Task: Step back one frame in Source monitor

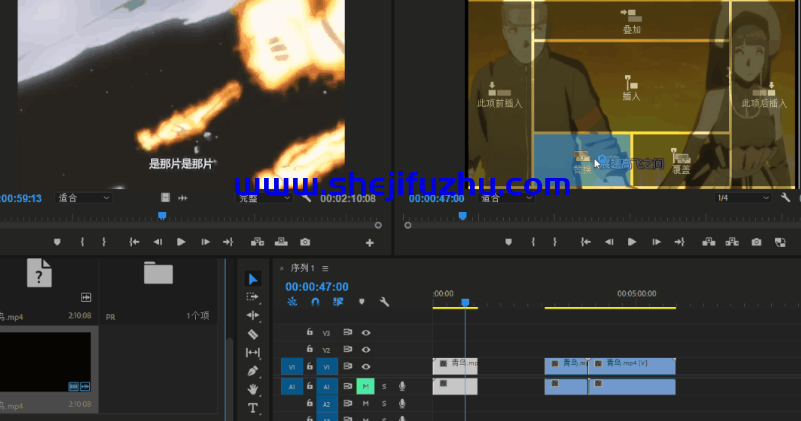Action: (x=158, y=242)
